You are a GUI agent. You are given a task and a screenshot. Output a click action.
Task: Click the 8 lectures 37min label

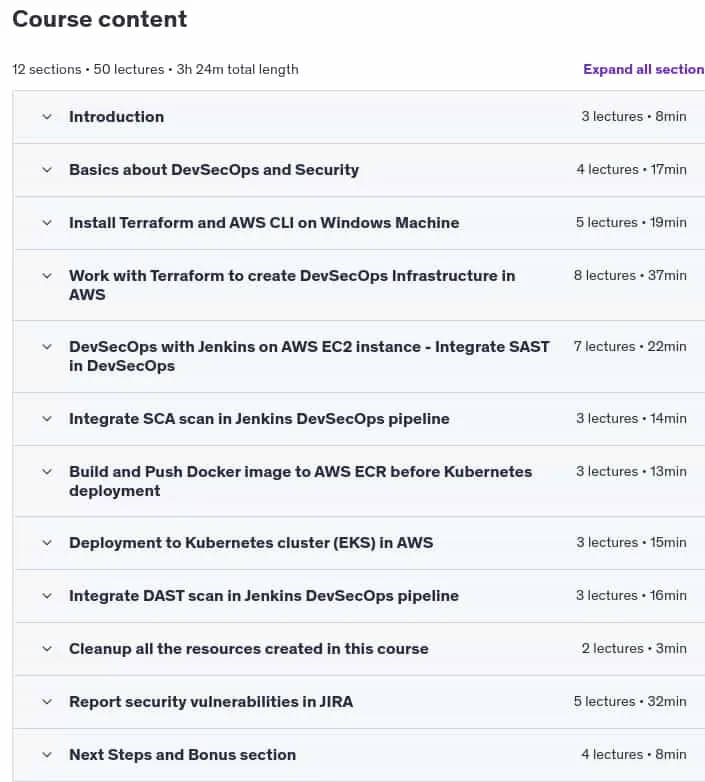tap(630, 275)
